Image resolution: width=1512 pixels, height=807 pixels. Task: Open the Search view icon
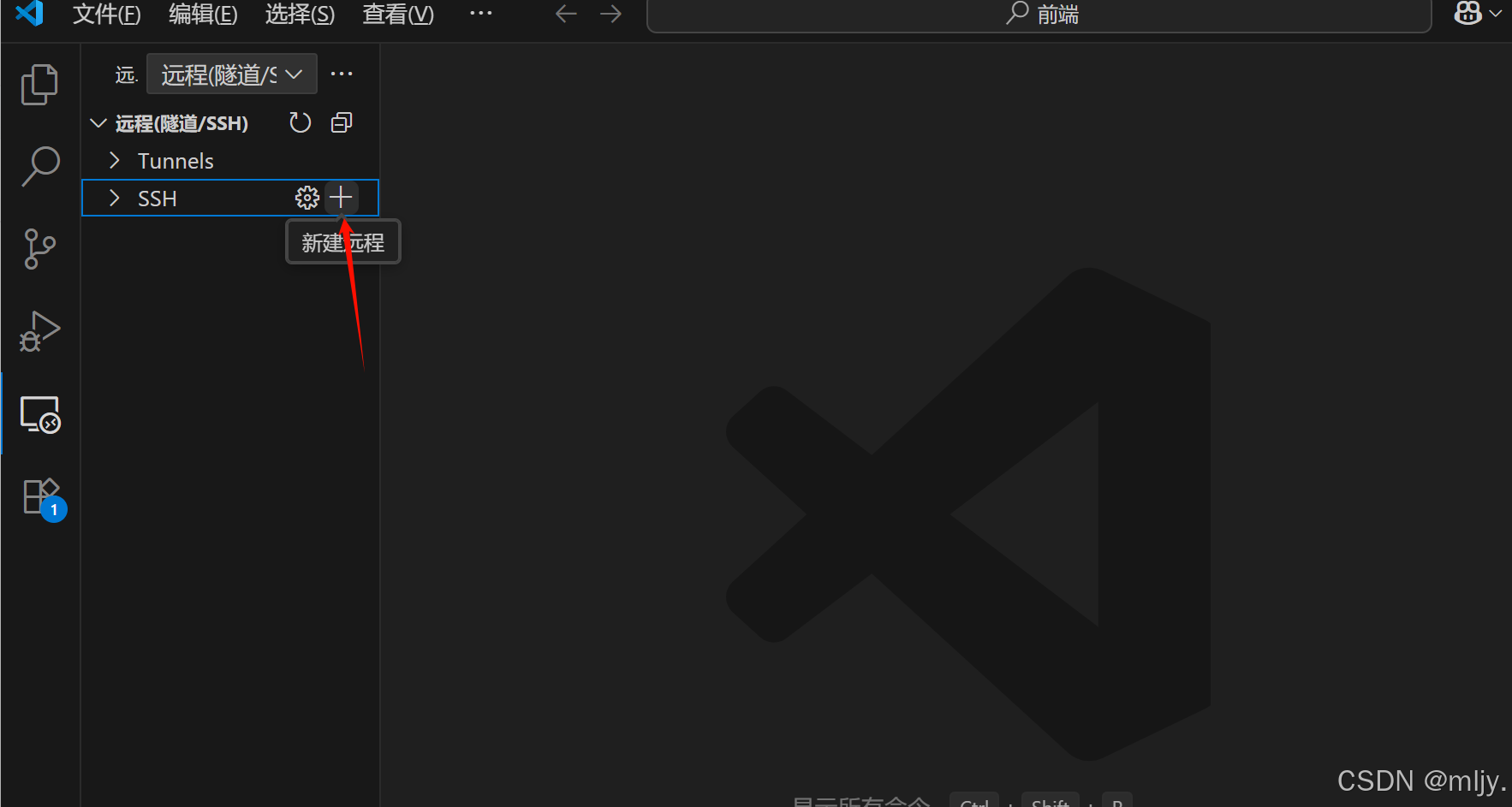tap(39, 166)
